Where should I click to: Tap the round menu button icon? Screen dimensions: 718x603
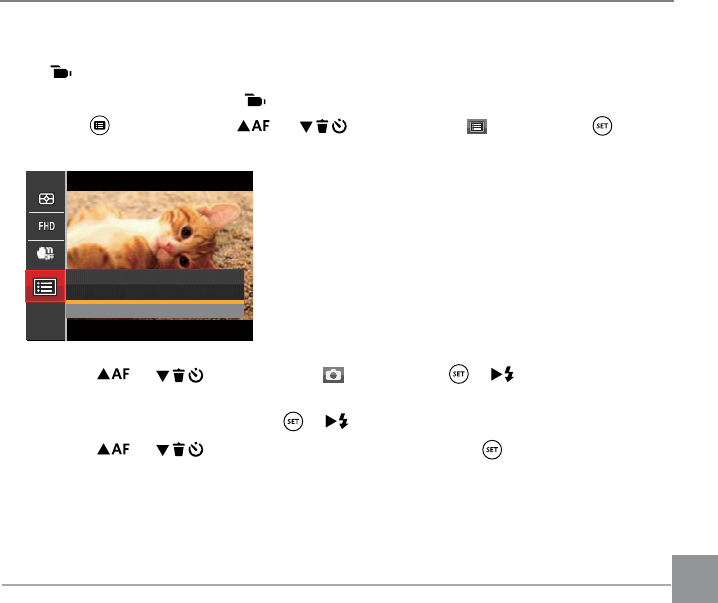pyautogui.click(x=100, y=125)
